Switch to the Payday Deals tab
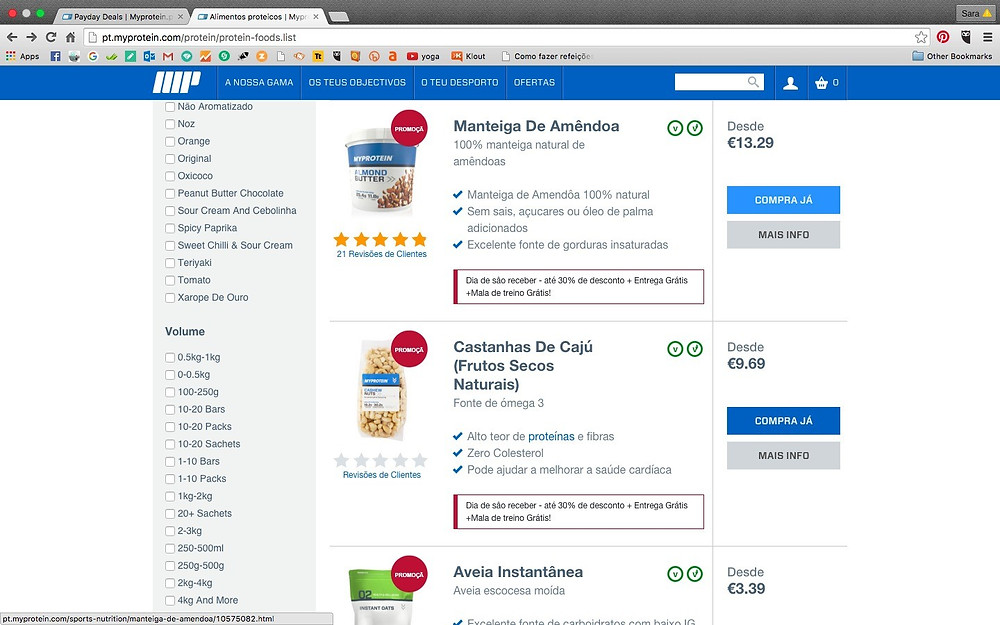The image size is (1000, 625). pos(121,17)
